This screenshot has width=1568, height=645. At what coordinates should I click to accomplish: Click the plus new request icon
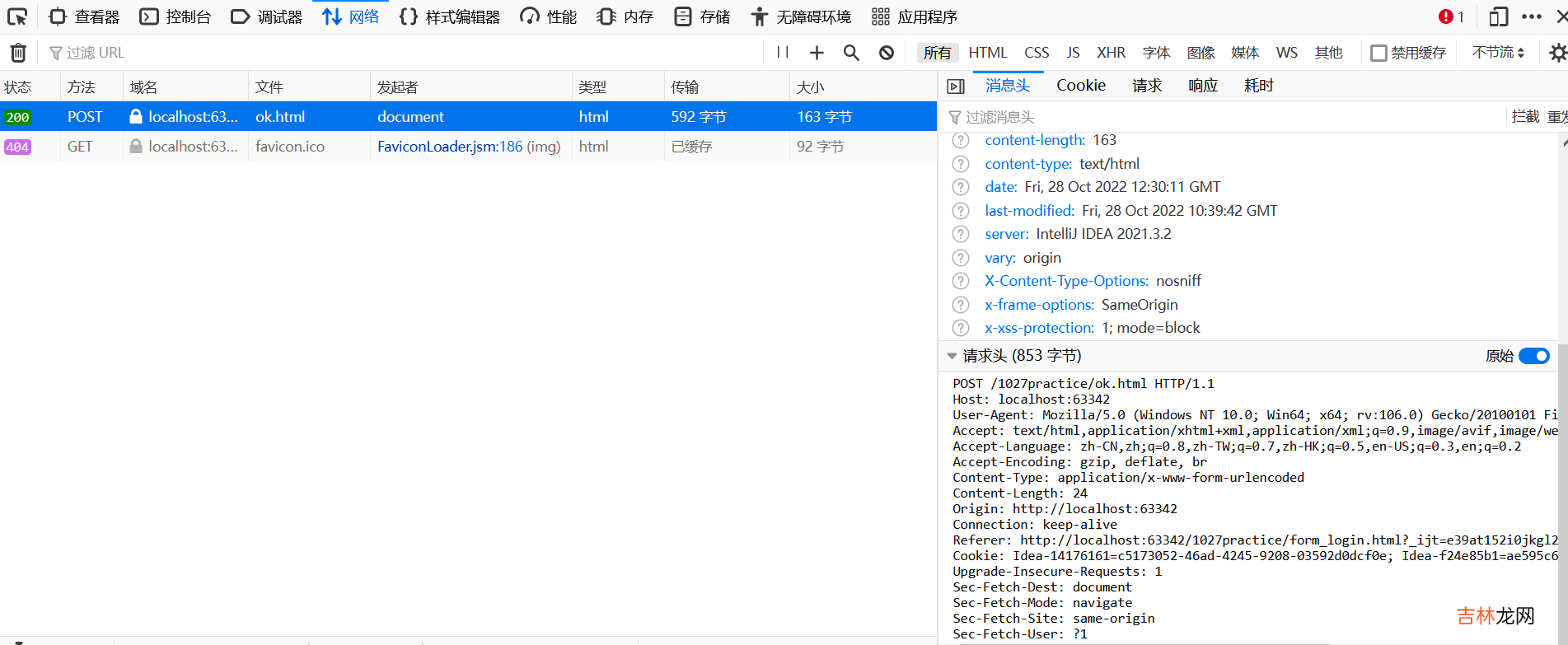click(x=817, y=53)
